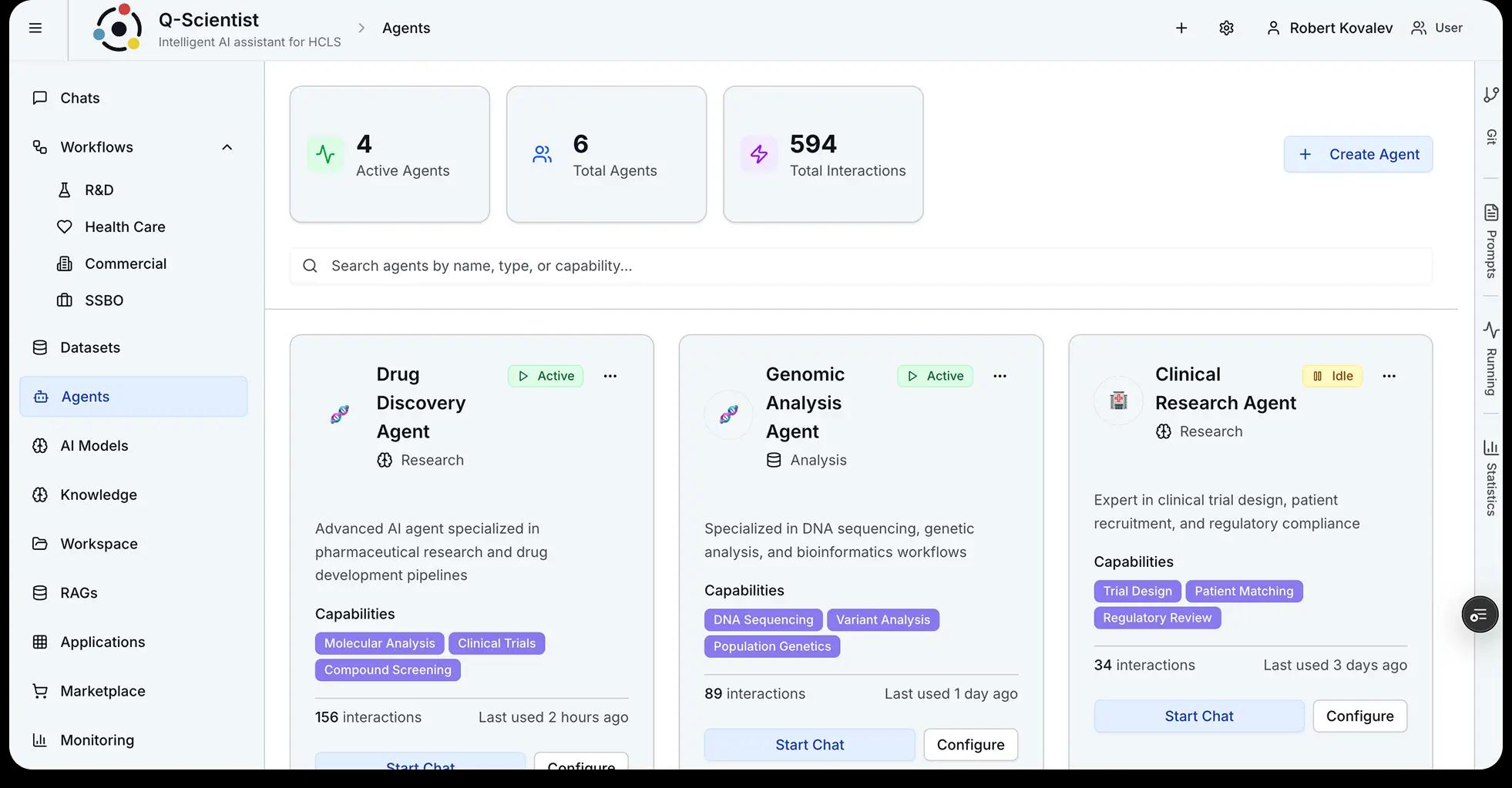Image resolution: width=1512 pixels, height=788 pixels.
Task: Switch to the Agents breadcrumb item
Action: click(x=406, y=28)
